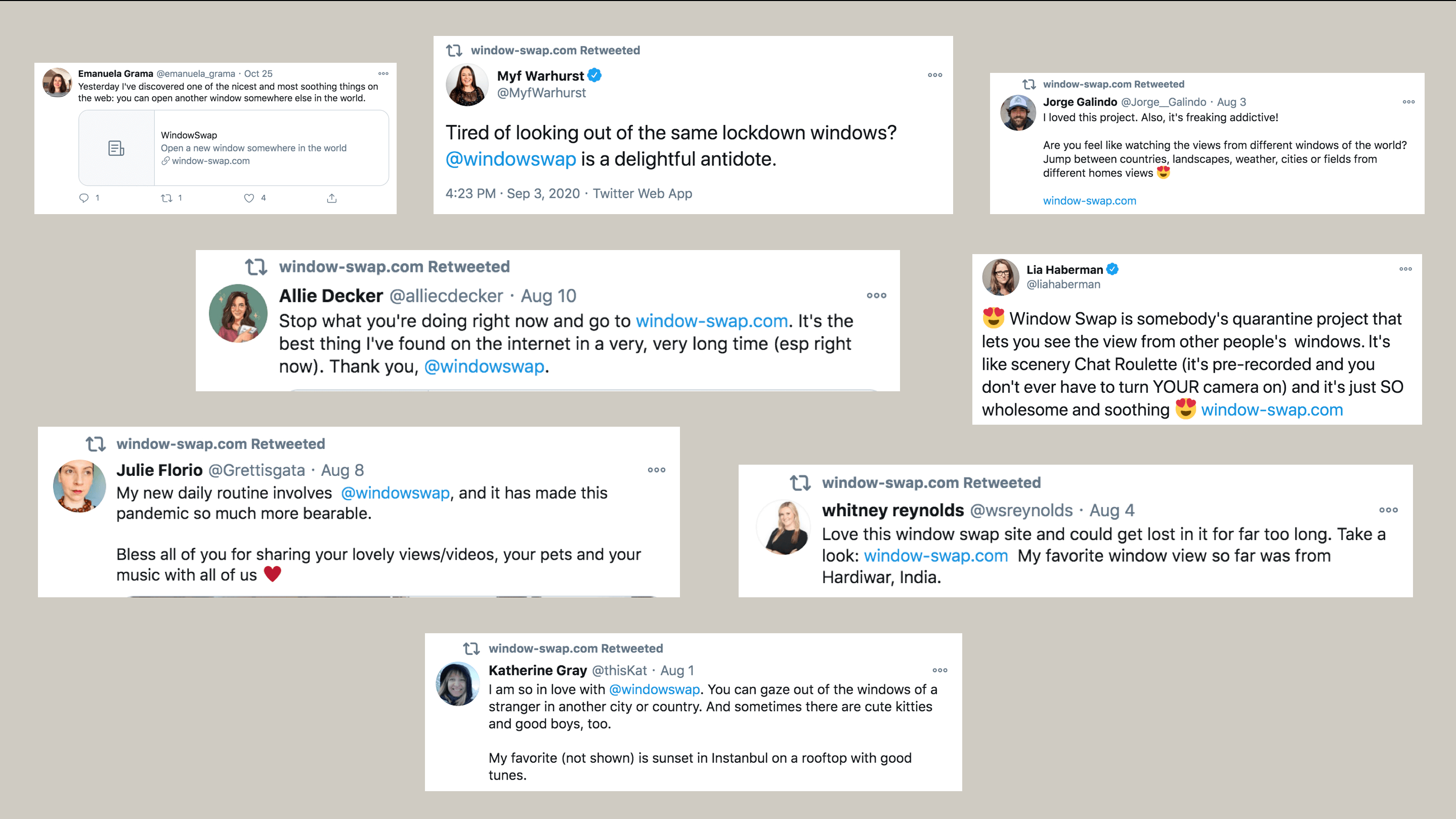Click Myf Warhurst's profile picture
The height and width of the screenshot is (819, 1456).
pyautogui.click(x=467, y=85)
